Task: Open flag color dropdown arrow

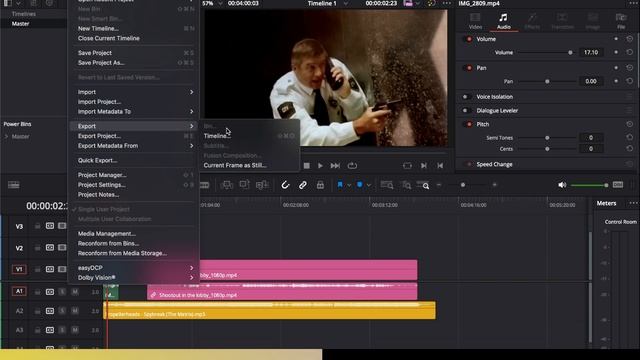Action: (349, 185)
